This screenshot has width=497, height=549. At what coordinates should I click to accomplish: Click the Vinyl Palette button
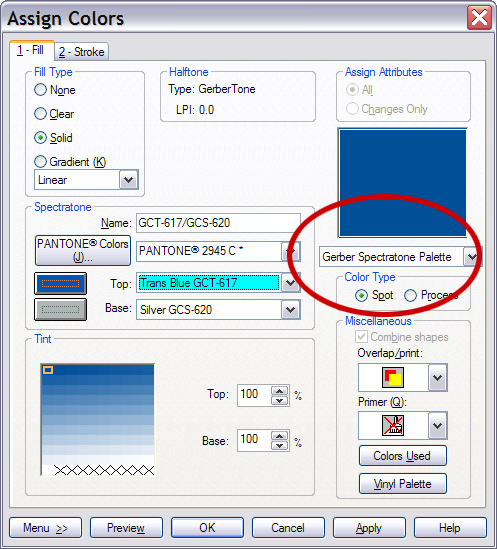403,484
